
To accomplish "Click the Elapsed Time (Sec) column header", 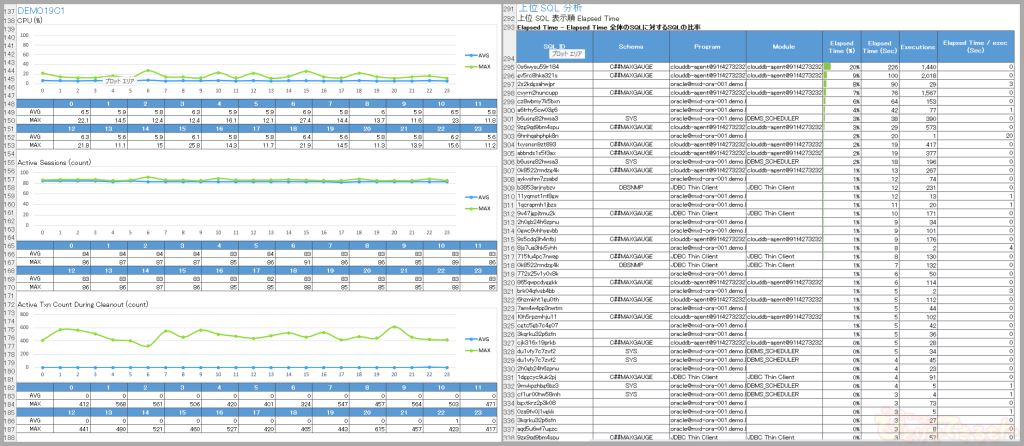I will coord(880,48).
